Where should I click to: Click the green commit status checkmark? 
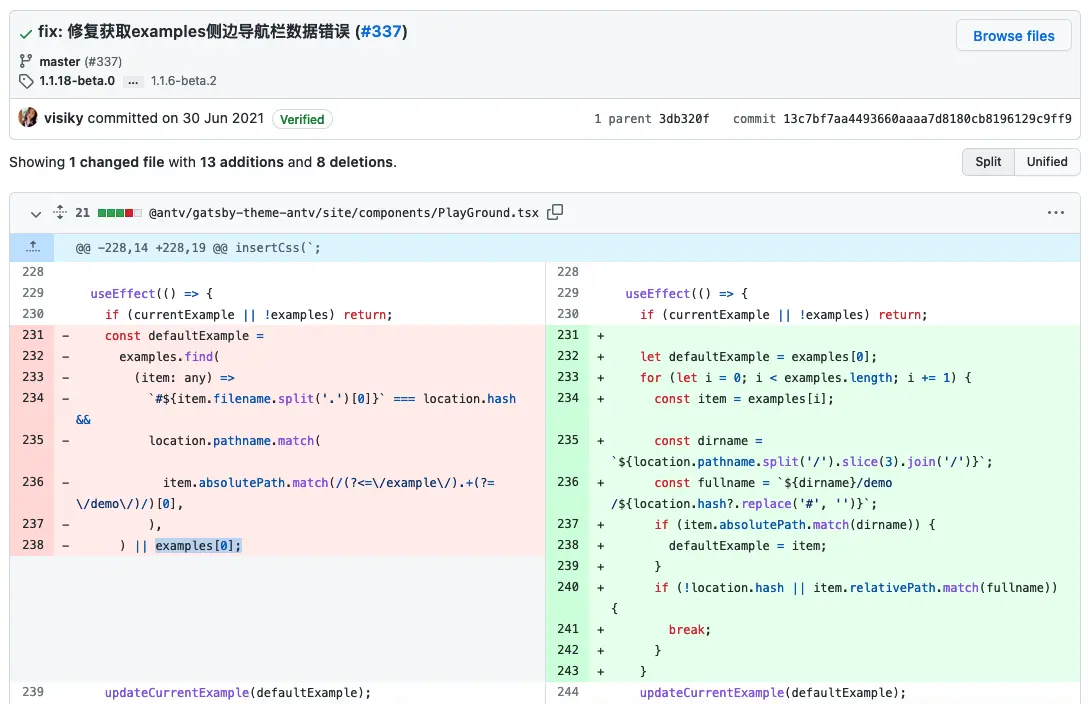25,32
